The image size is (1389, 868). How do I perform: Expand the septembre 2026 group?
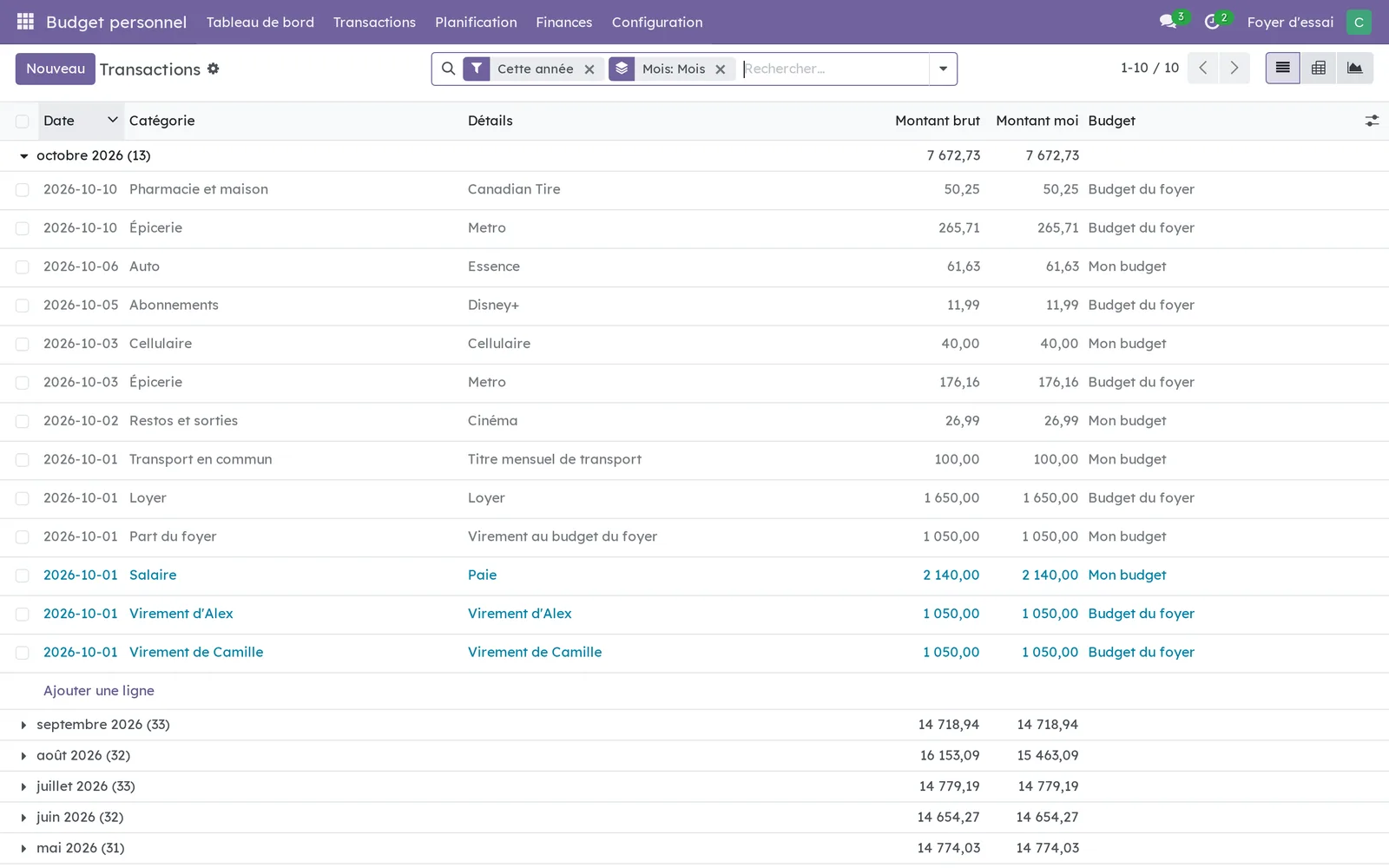[23, 725]
